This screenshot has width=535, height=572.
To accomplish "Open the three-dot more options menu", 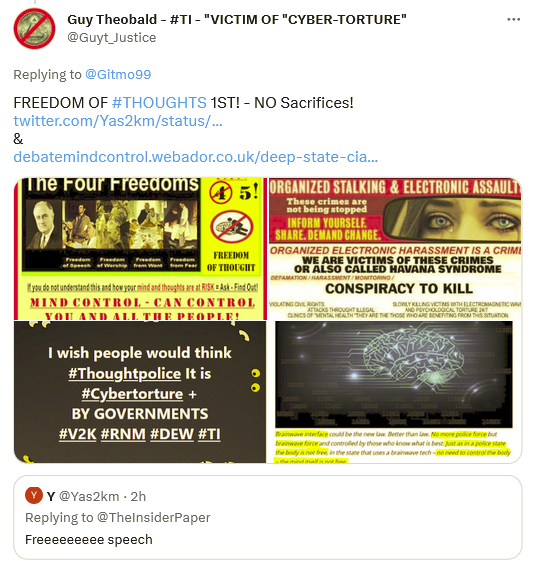I will (513, 19).
